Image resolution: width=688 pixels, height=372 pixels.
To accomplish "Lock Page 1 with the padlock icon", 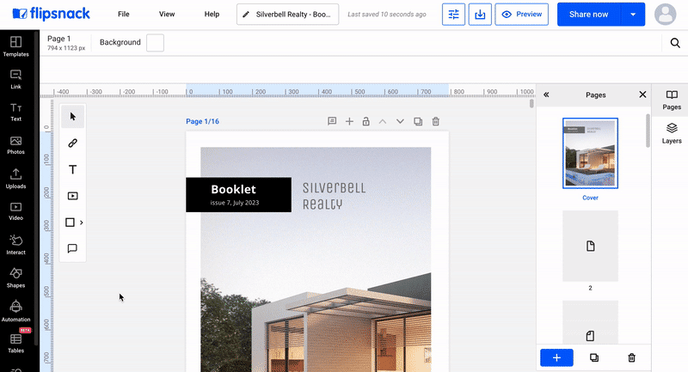I will click(366, 121).
